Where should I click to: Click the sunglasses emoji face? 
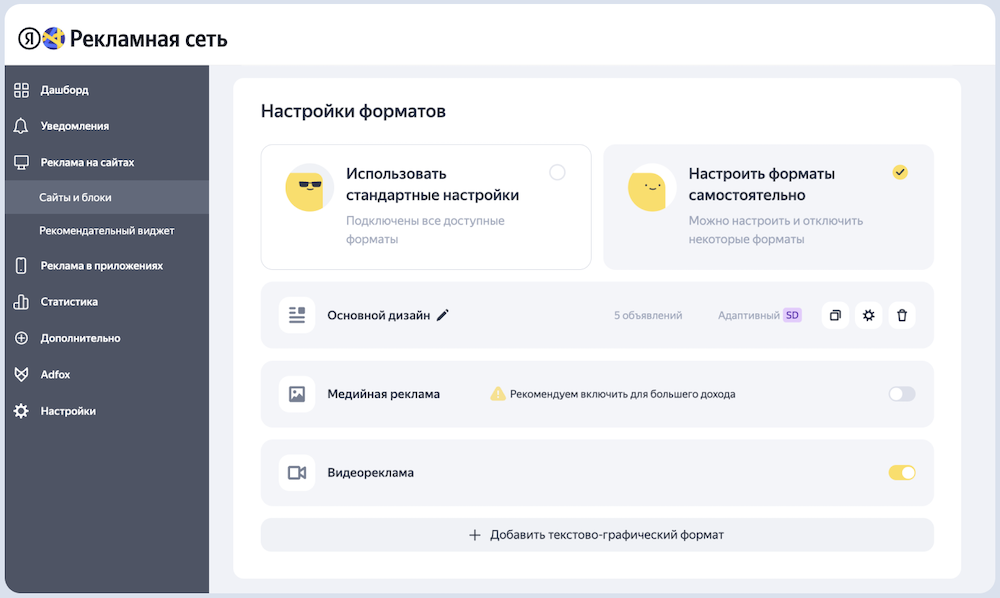click(x=310, y=187)
